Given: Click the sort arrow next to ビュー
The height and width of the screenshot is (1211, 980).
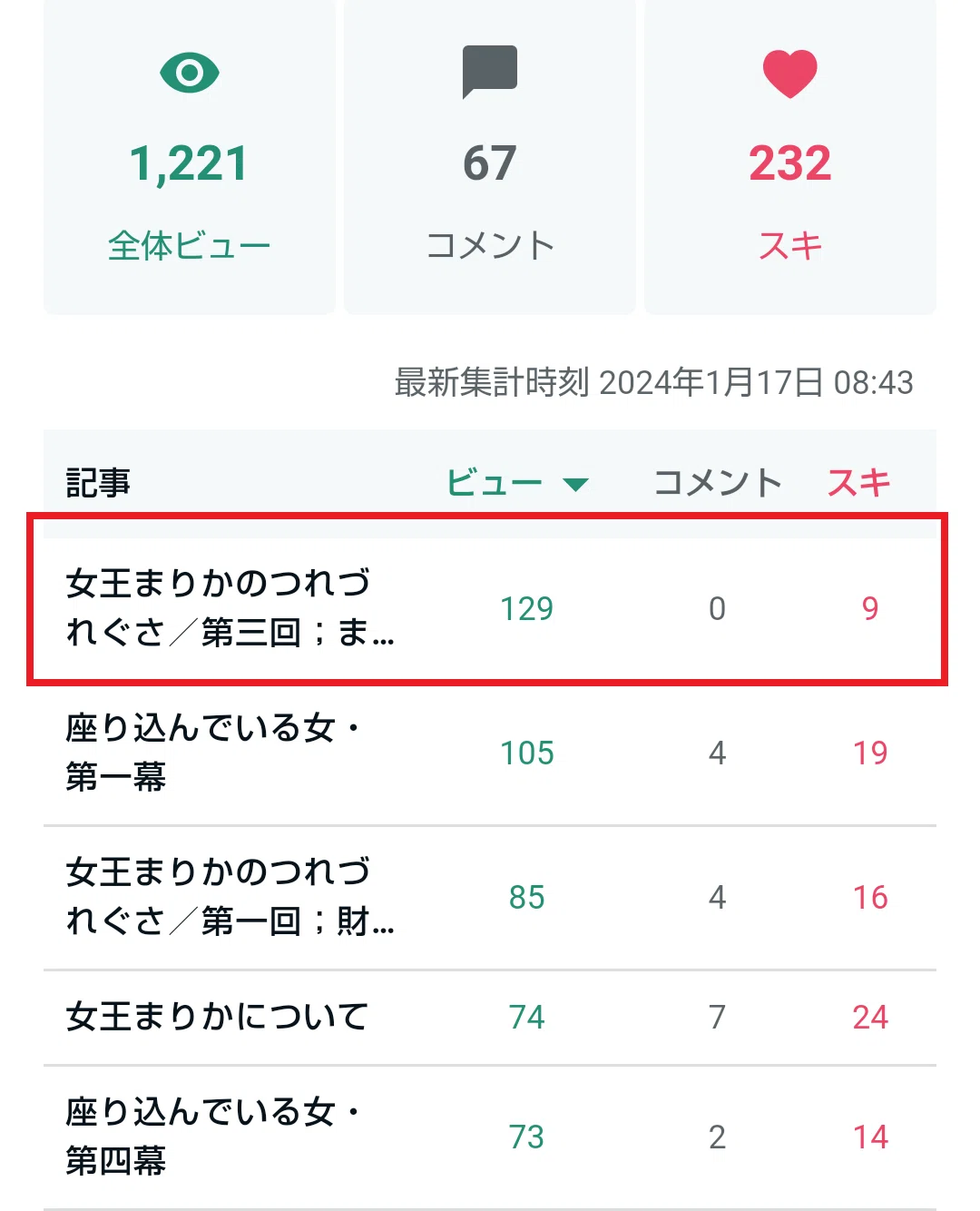Looking at the screenshot, I should coord(575,484).
